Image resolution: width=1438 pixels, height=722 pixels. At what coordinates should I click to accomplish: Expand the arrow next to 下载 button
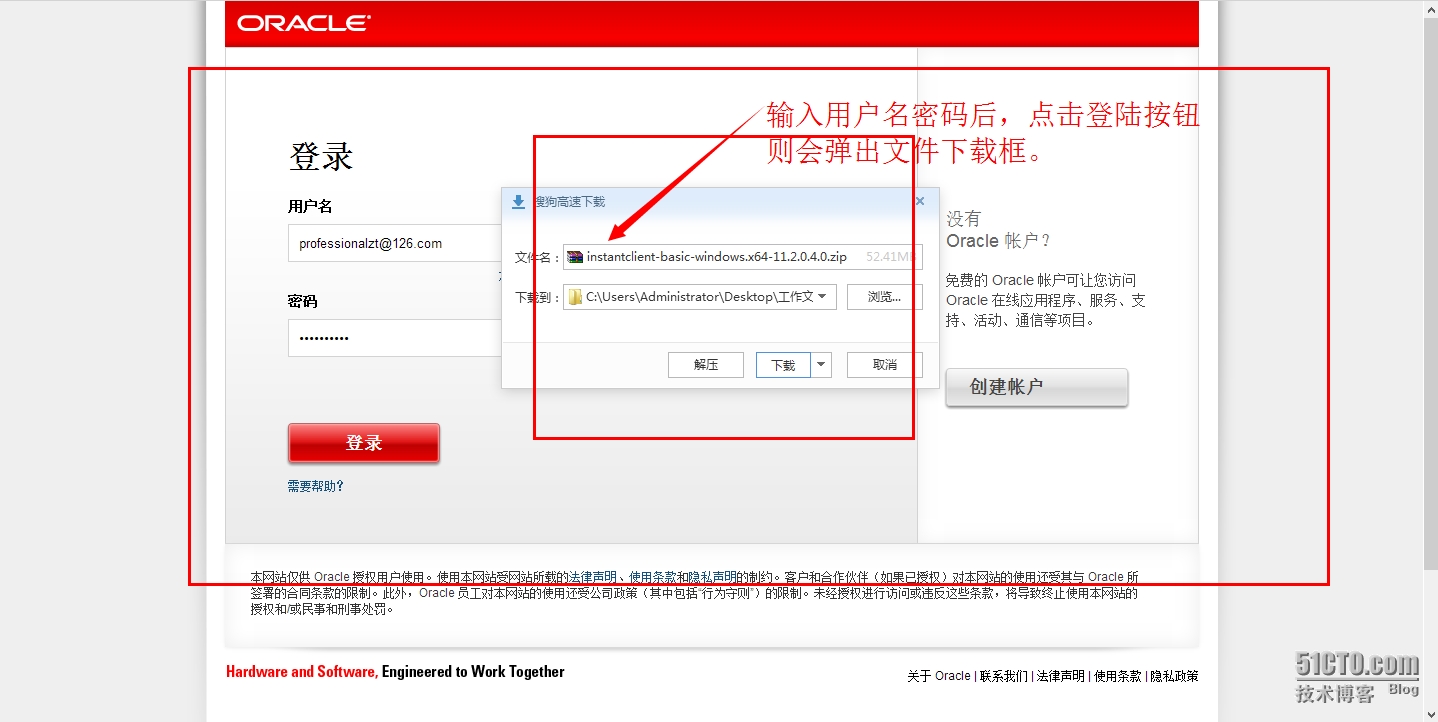pyautogui.click(x=821, y=365)
